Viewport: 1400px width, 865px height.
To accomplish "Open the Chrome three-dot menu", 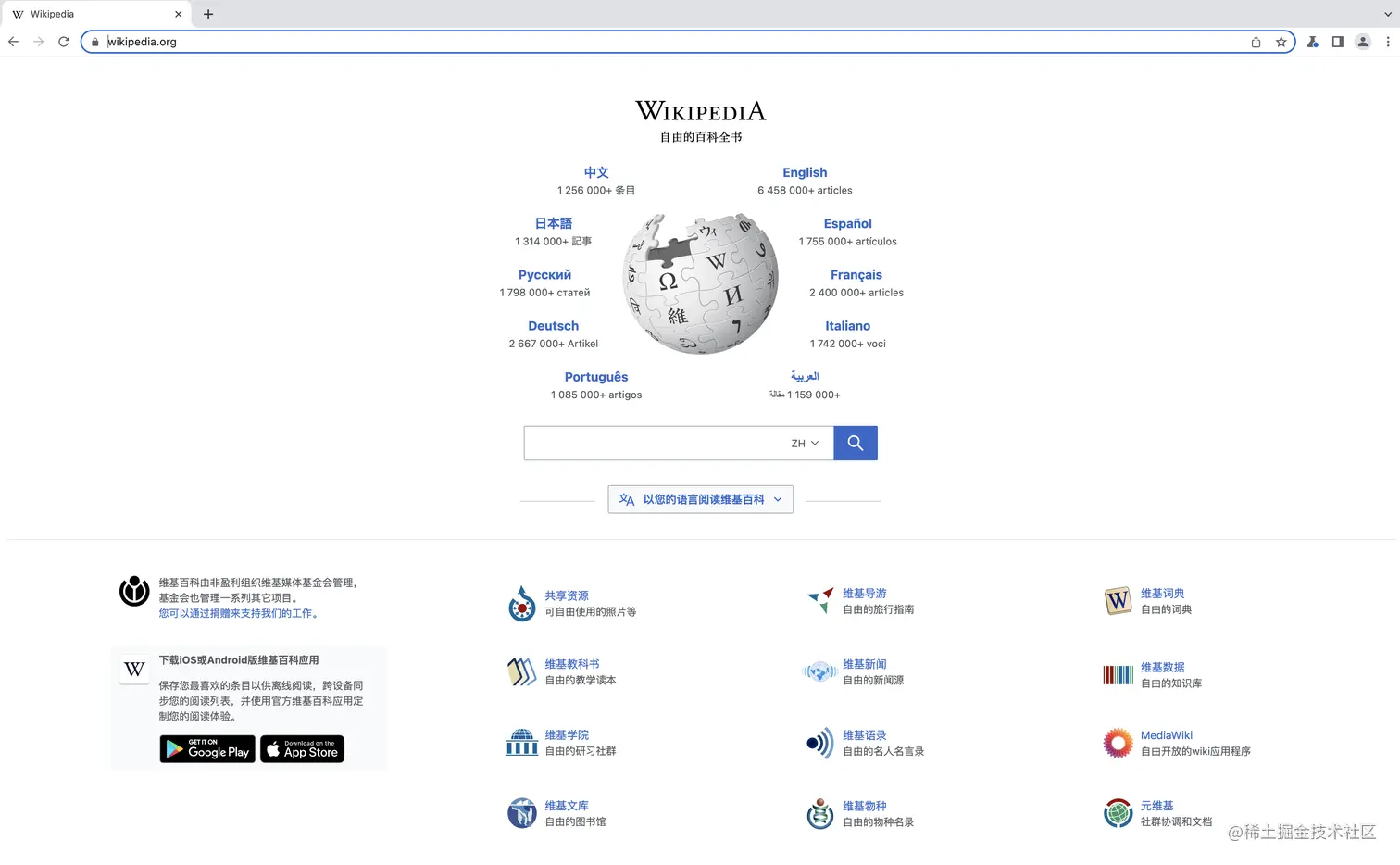I will tap(1388, 42).
